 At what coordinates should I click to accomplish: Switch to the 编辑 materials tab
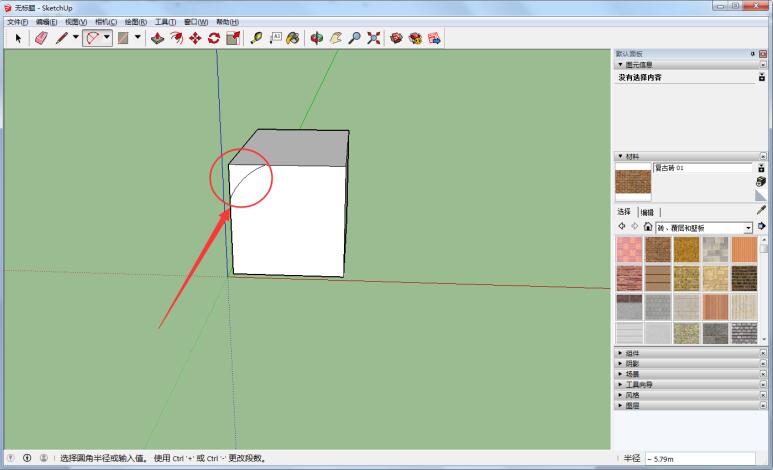pyautogui.click(x=647, y=212)
